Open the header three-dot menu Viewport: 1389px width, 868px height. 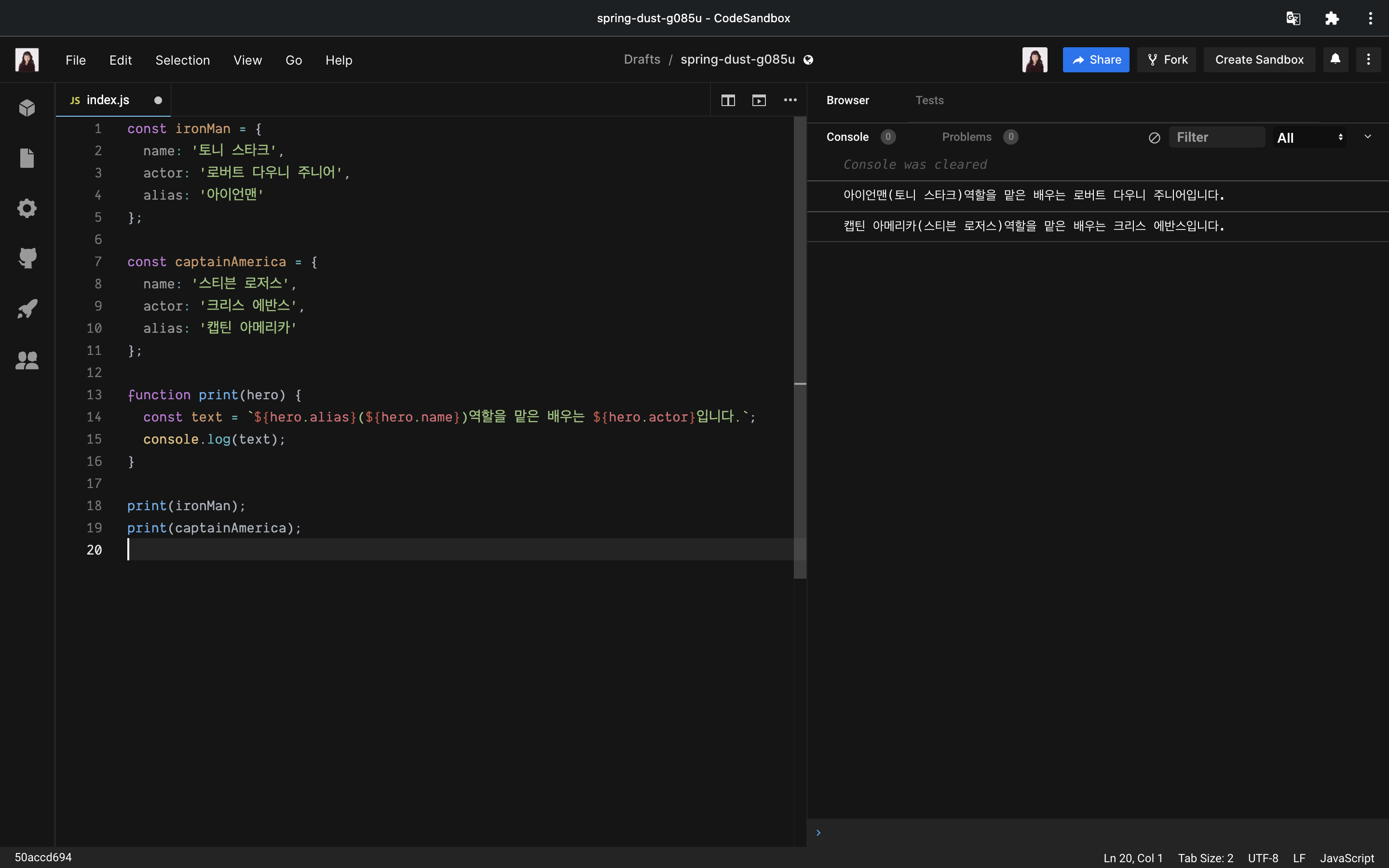(1368, 59)
